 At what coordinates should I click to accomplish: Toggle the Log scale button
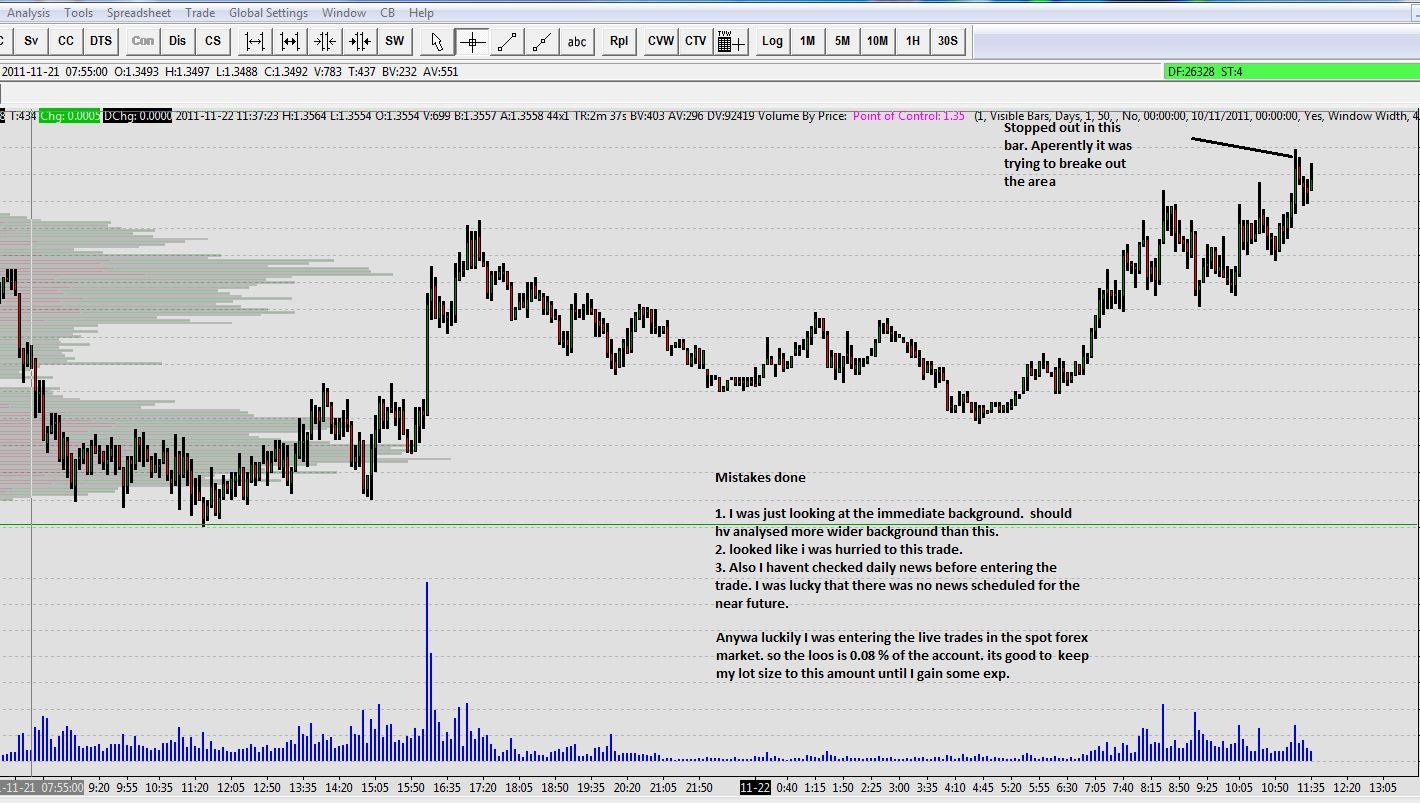[x=772, y=41]
